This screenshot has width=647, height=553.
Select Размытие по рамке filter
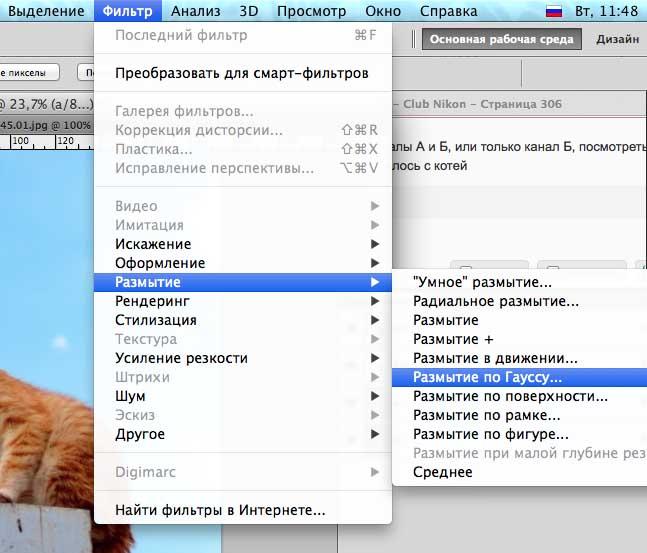pyautogui.click(x=519, y=415)
